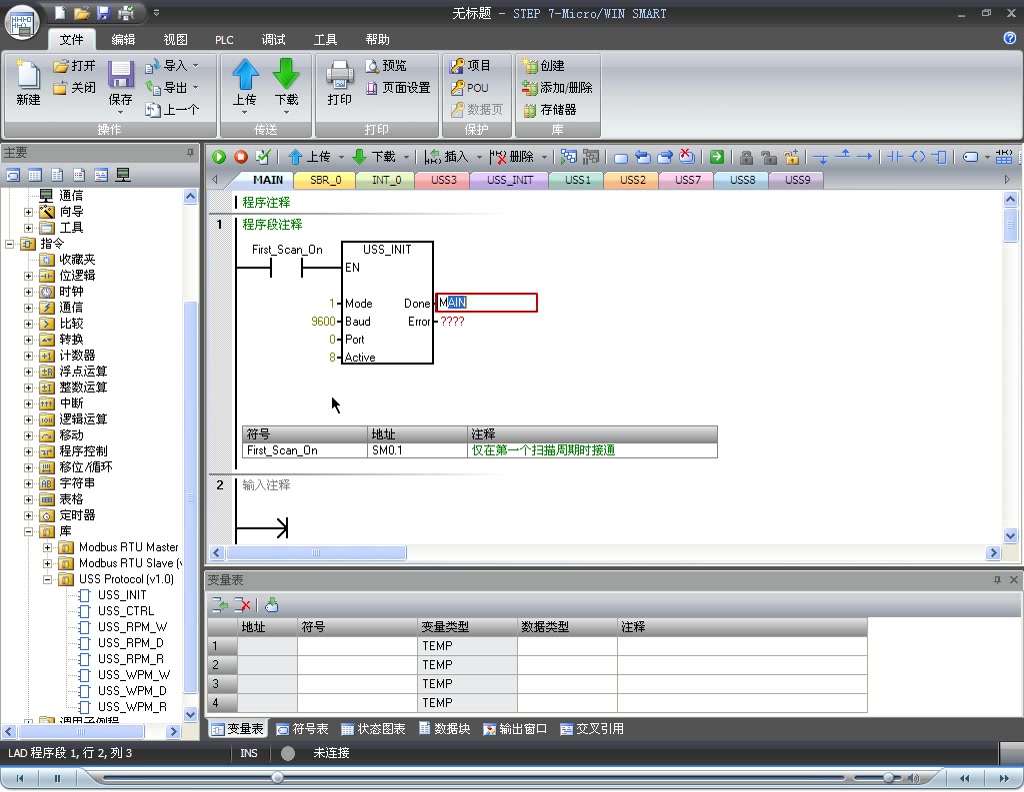Open POU protection settings in the ribbon
The height and width of the screenshot is (792, 1024).
pos(470,85)
